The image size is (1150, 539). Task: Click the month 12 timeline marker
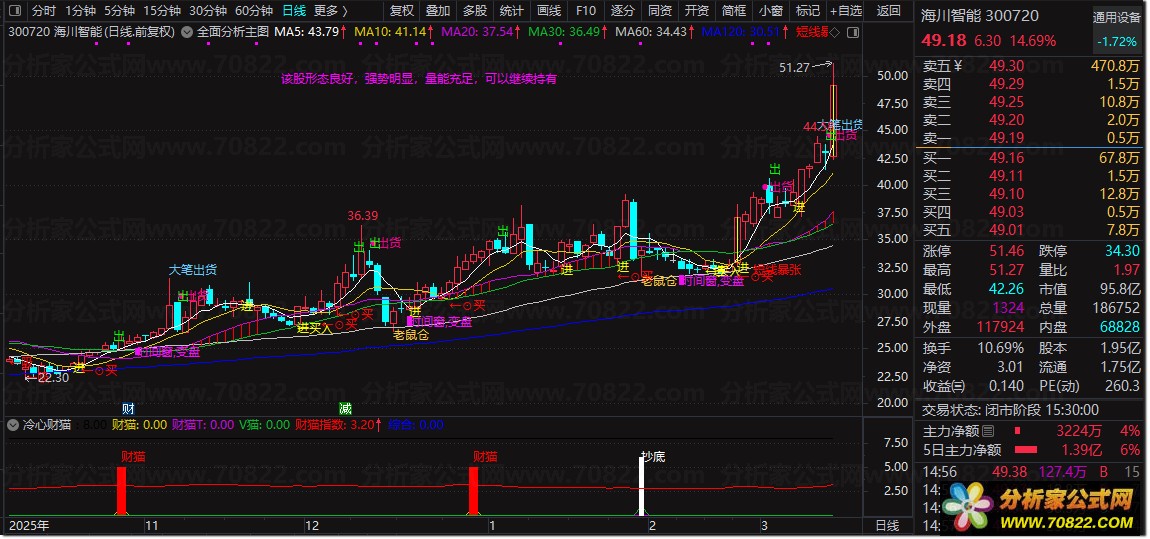[312, 526]
